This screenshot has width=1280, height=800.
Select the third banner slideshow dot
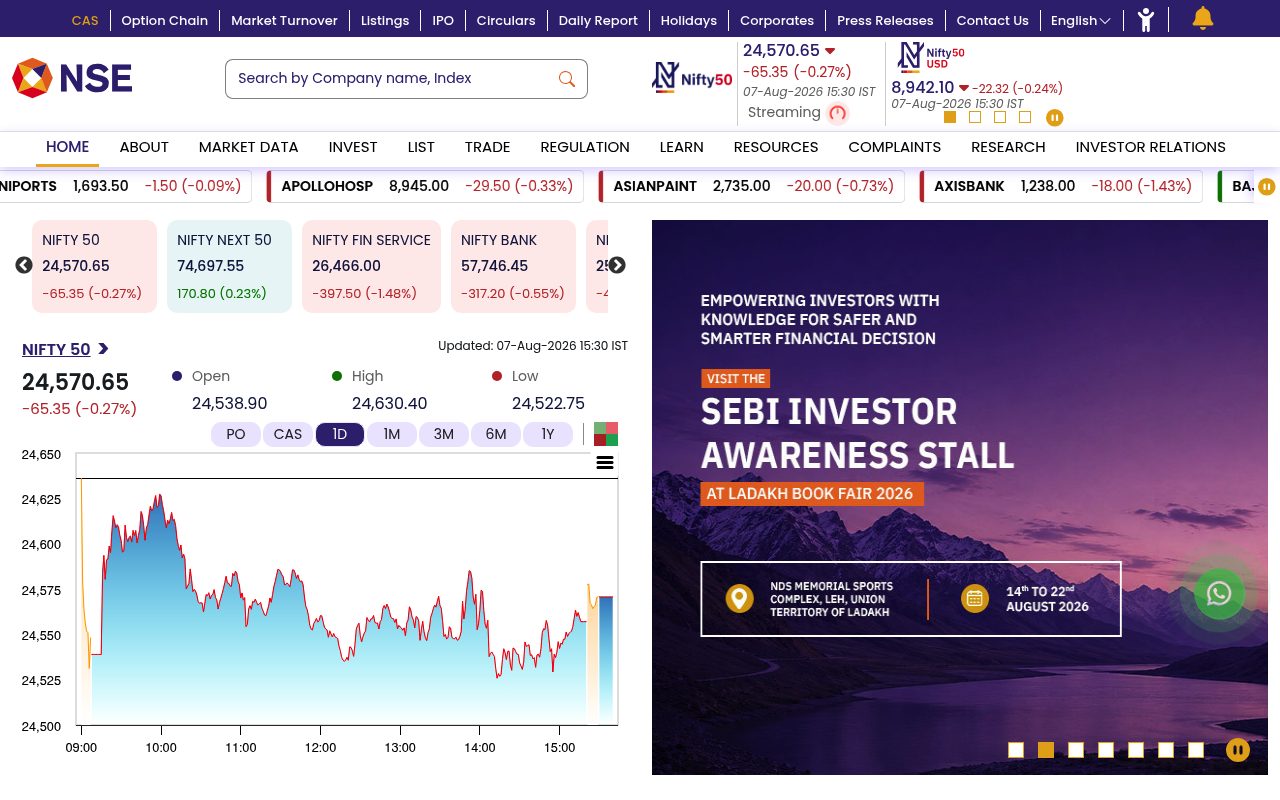pos(1076,750)
